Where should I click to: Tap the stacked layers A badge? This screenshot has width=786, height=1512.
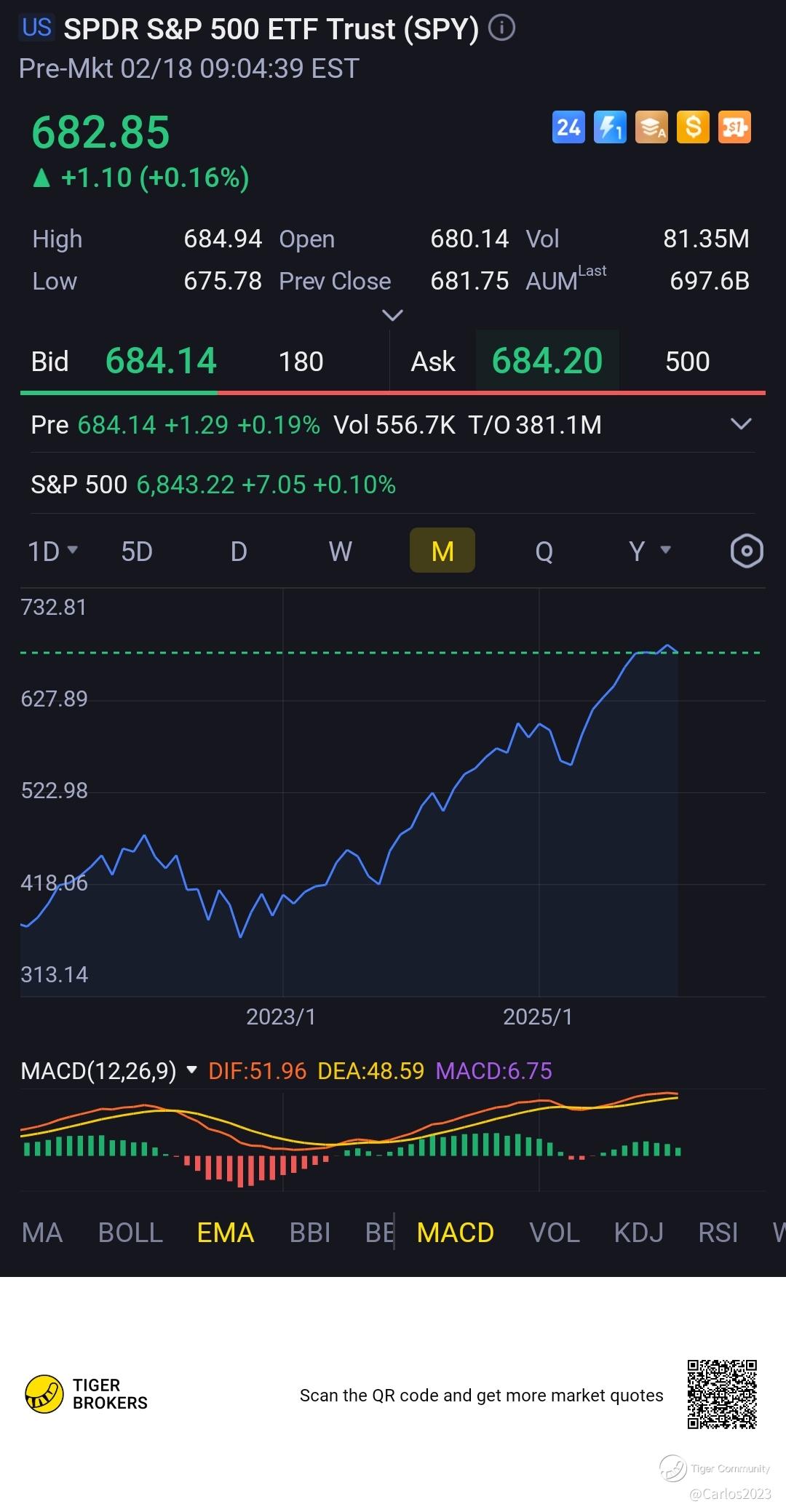pos(651,128)
